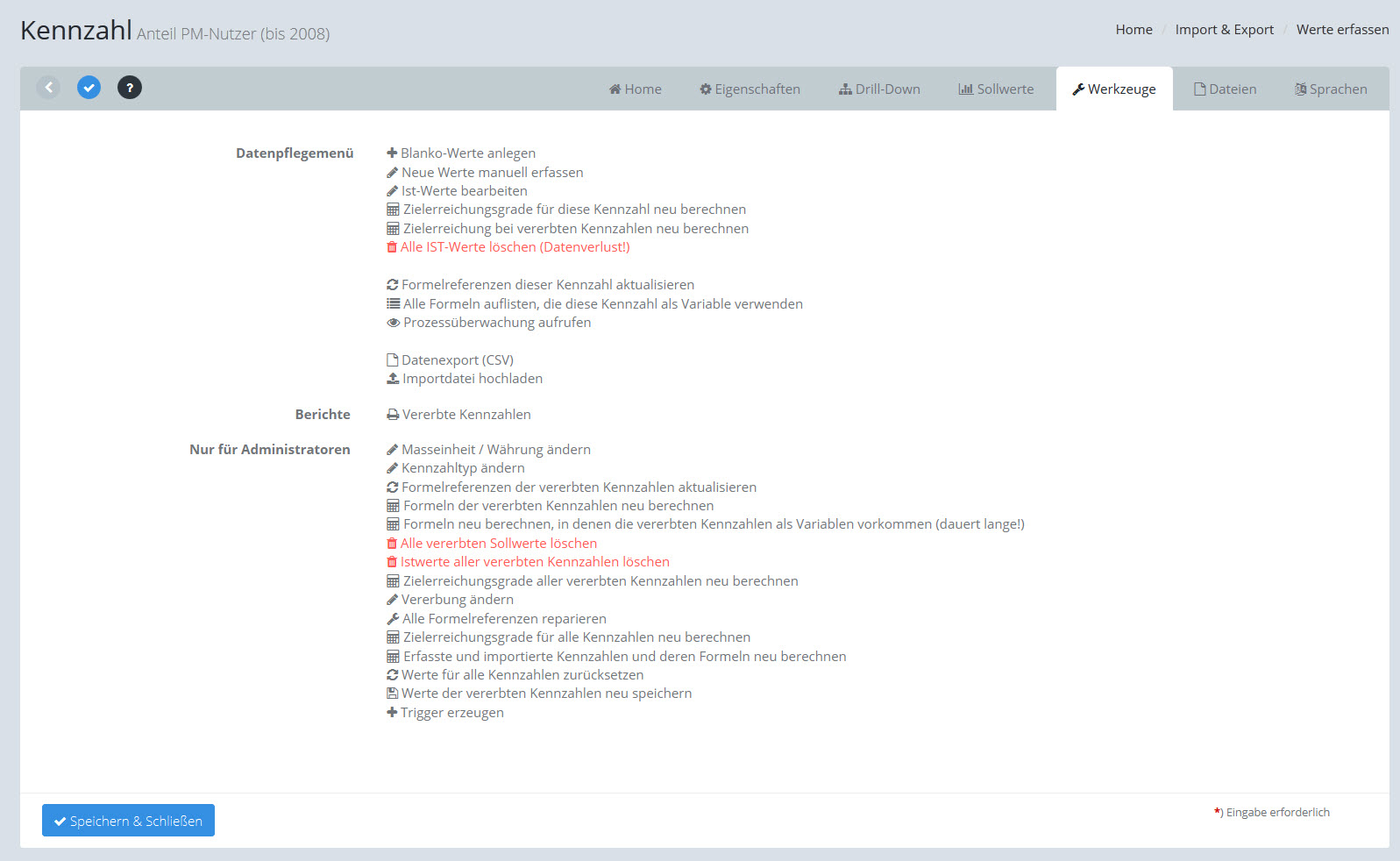Click the eye icon beside Prozessüberwachung aufrufen
1400x861 pixels.
point(393,323)
